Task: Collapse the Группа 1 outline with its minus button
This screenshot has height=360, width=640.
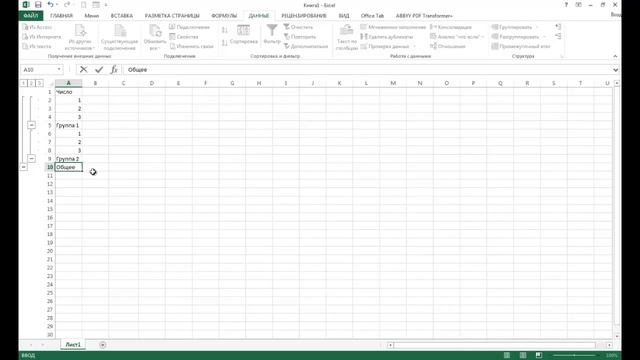Action: click(x=31, y=125)
